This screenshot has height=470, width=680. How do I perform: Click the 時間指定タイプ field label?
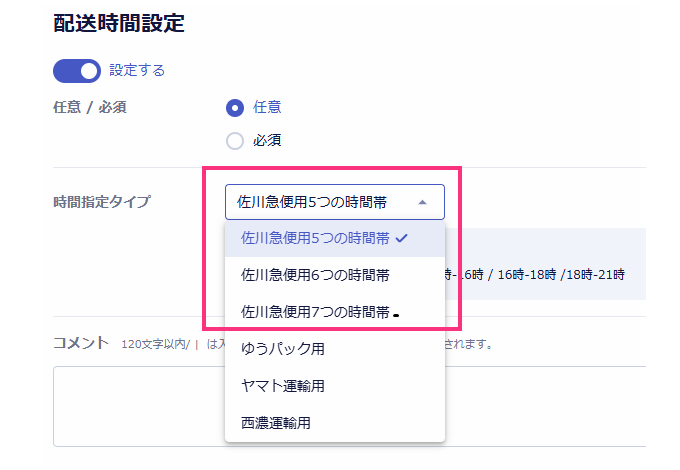(x=101, y=202)
